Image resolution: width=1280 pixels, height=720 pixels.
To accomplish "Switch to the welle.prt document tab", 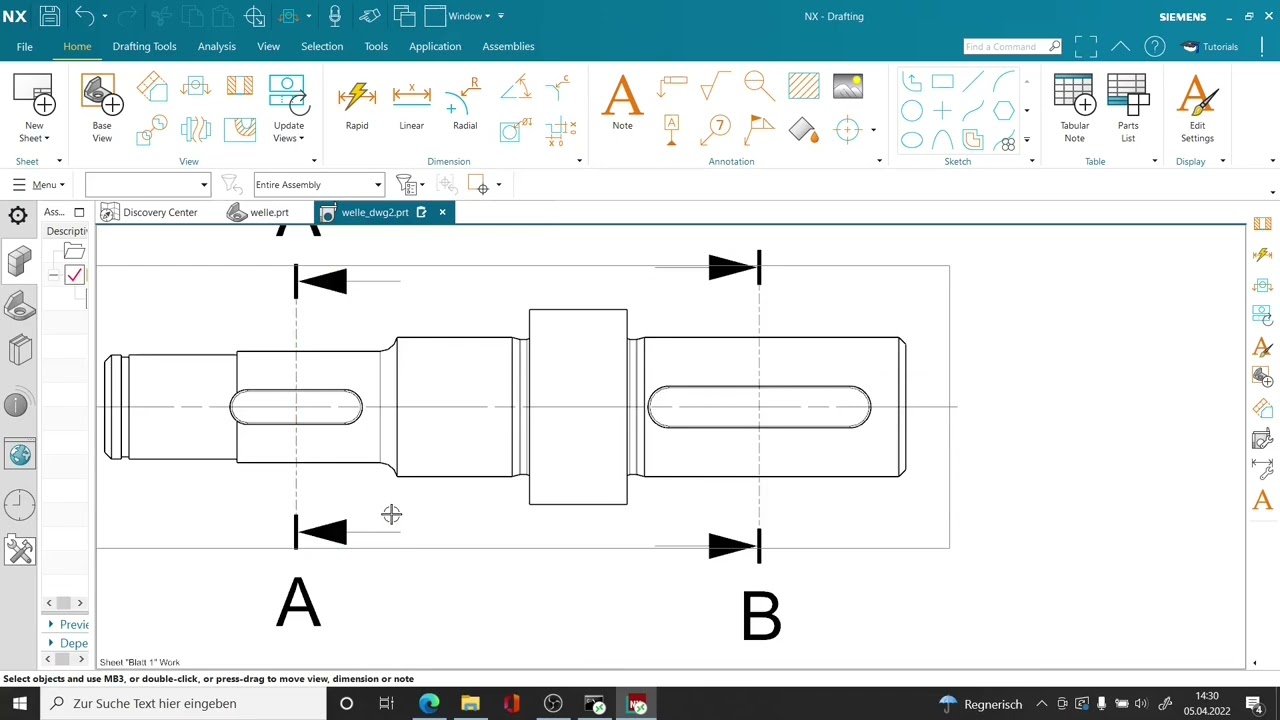I will coord(258,212).
